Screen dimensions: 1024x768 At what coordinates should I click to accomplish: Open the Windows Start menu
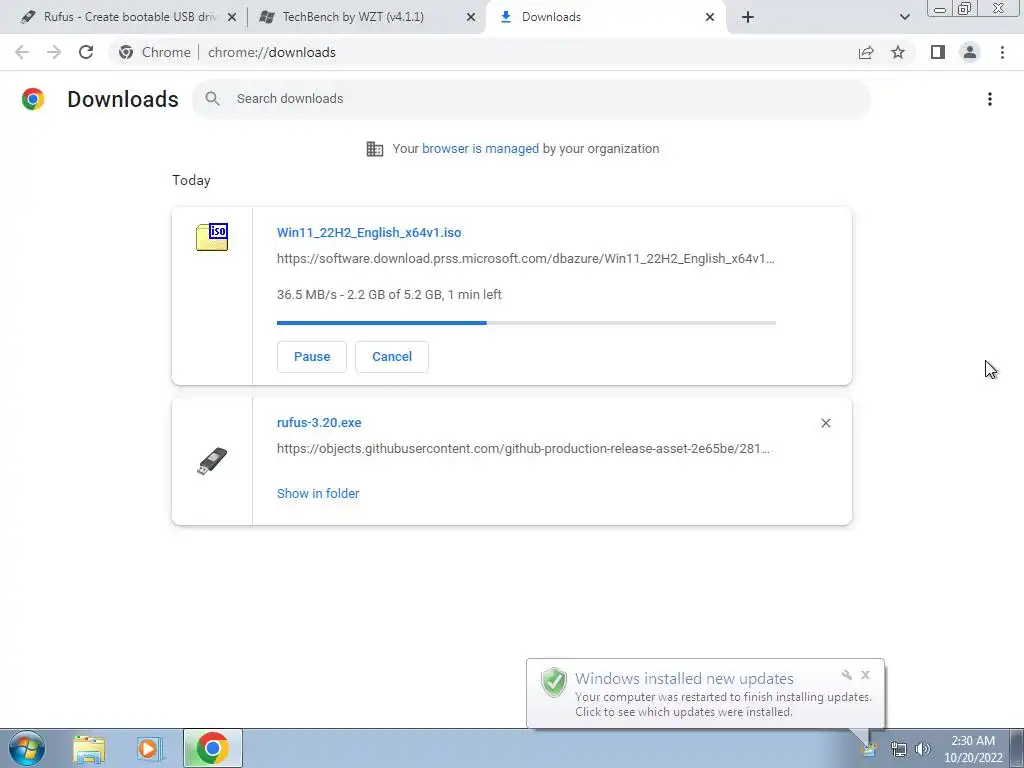click(x=27, y=748)
